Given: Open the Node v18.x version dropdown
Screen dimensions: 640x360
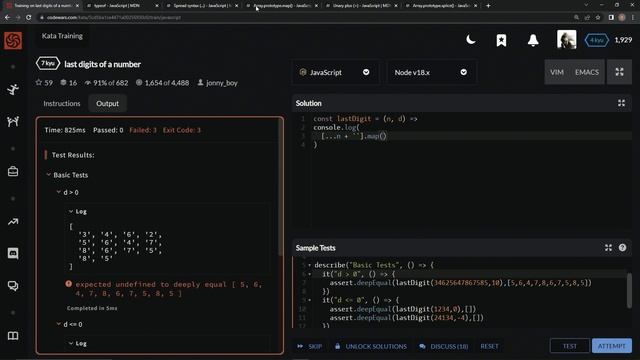Looking at the screenshot, I should (x=431, y=72).
